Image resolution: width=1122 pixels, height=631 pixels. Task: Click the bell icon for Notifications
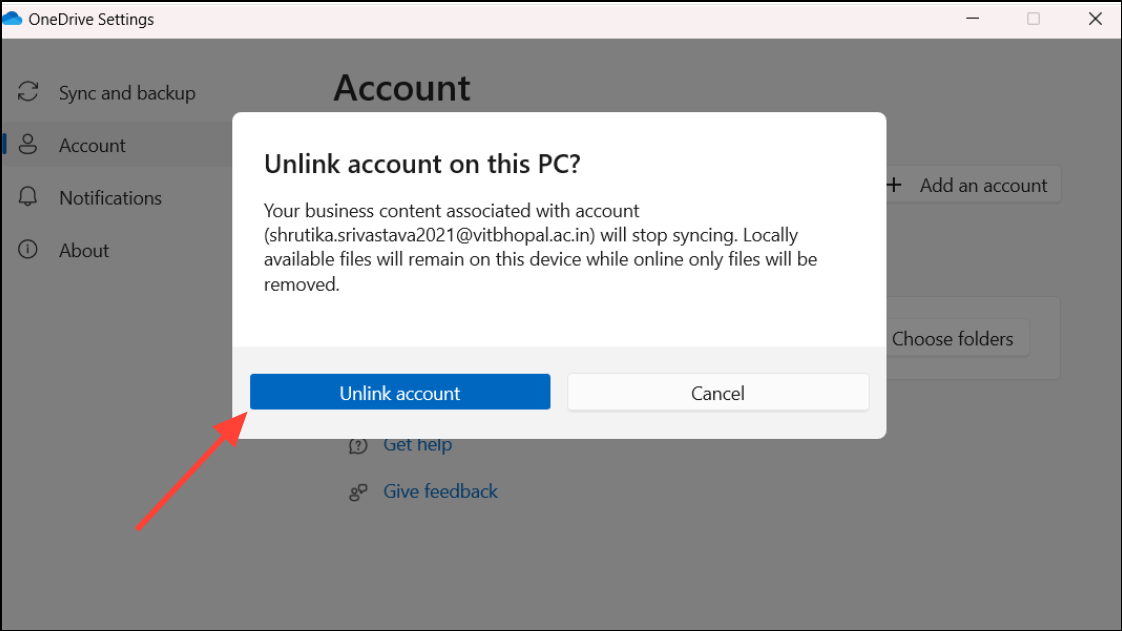(x=28, y=197)
